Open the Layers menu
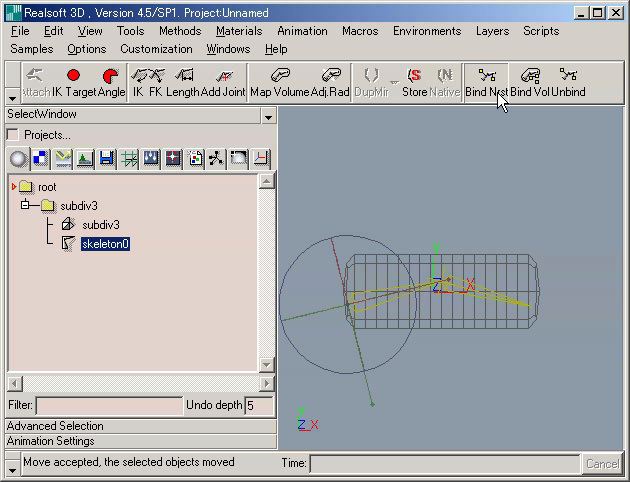The height and width of the screenshot is (482, 630). coord(492,31)
